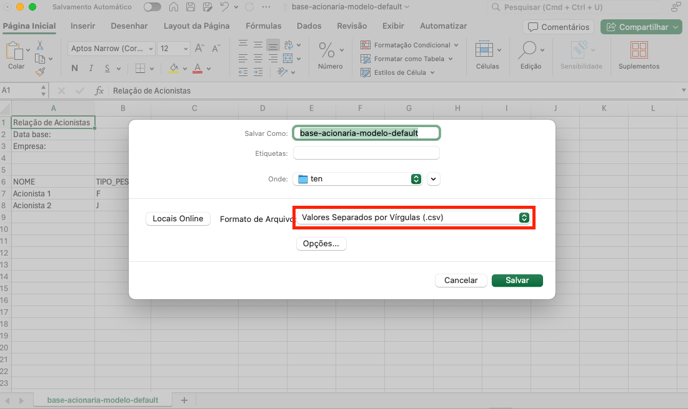Open the Inserir tab

click(x=82, y=26)
